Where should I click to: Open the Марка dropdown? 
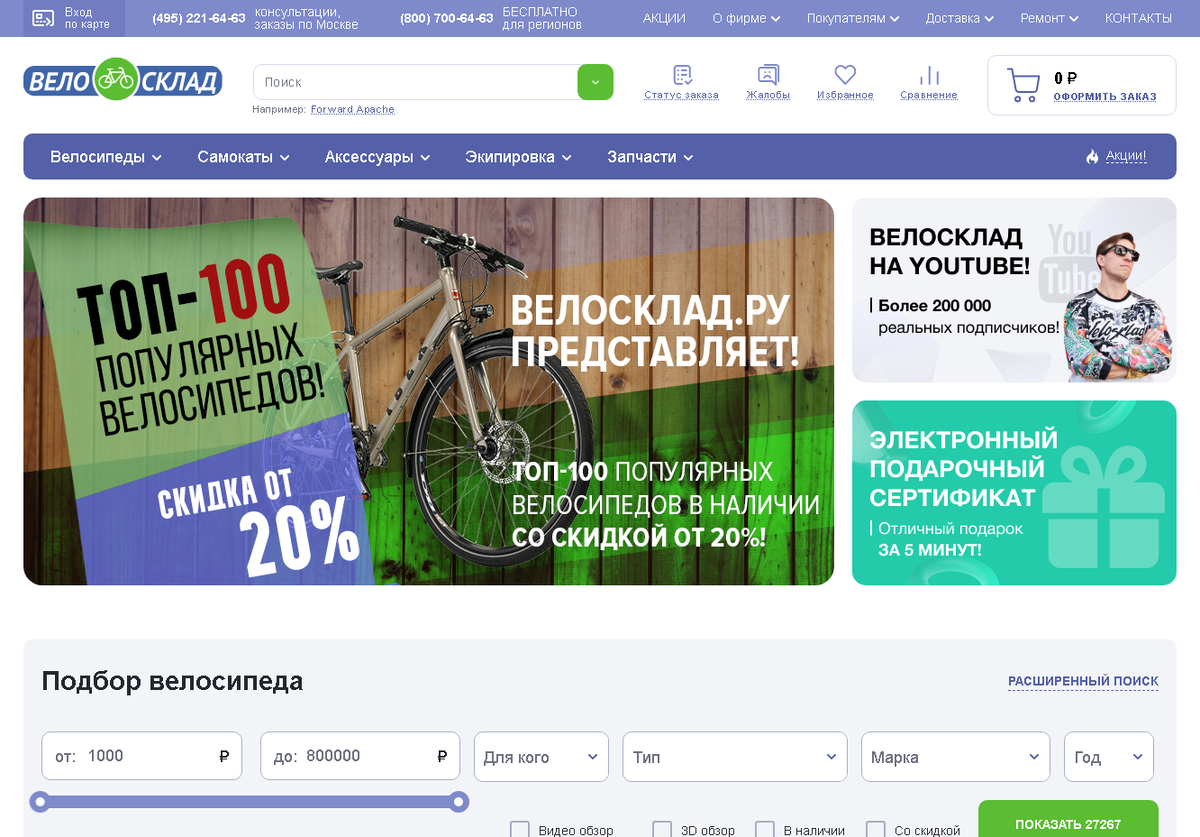(x=955, y=757)
